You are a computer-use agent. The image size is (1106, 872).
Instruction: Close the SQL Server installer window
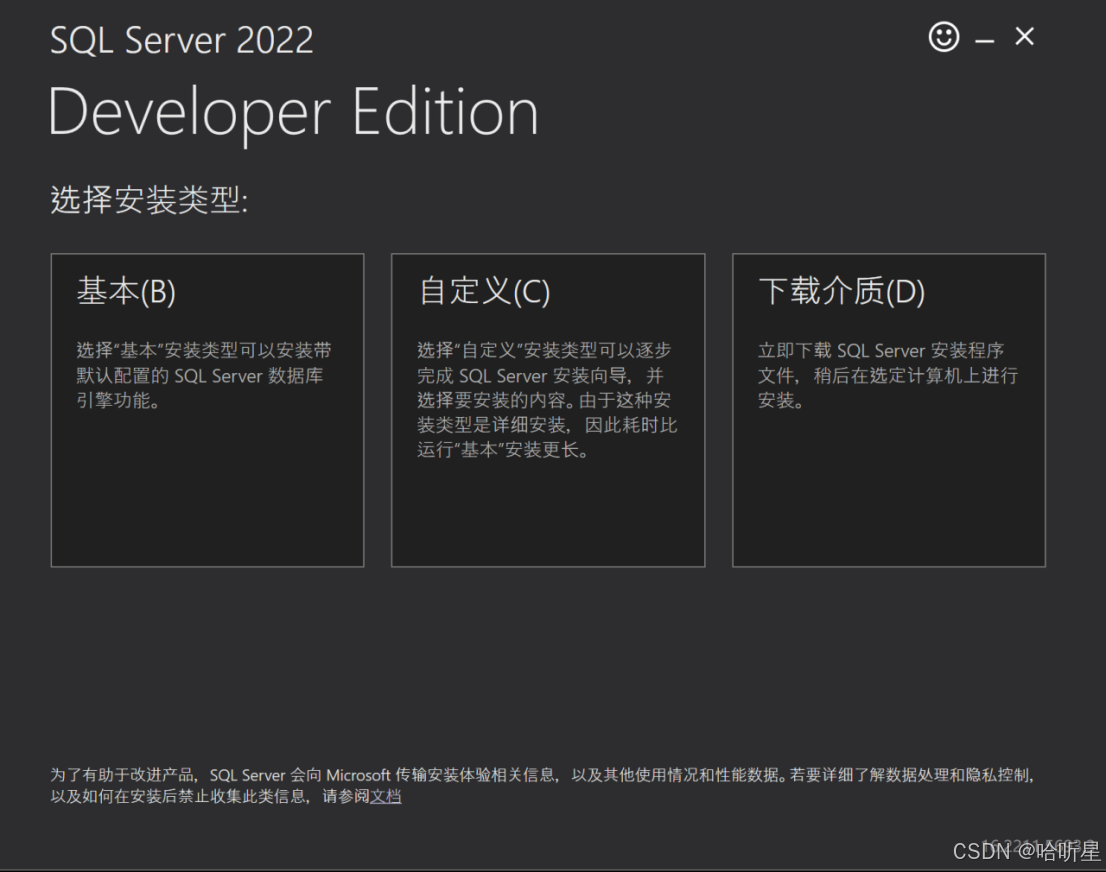click(1024, 36)
